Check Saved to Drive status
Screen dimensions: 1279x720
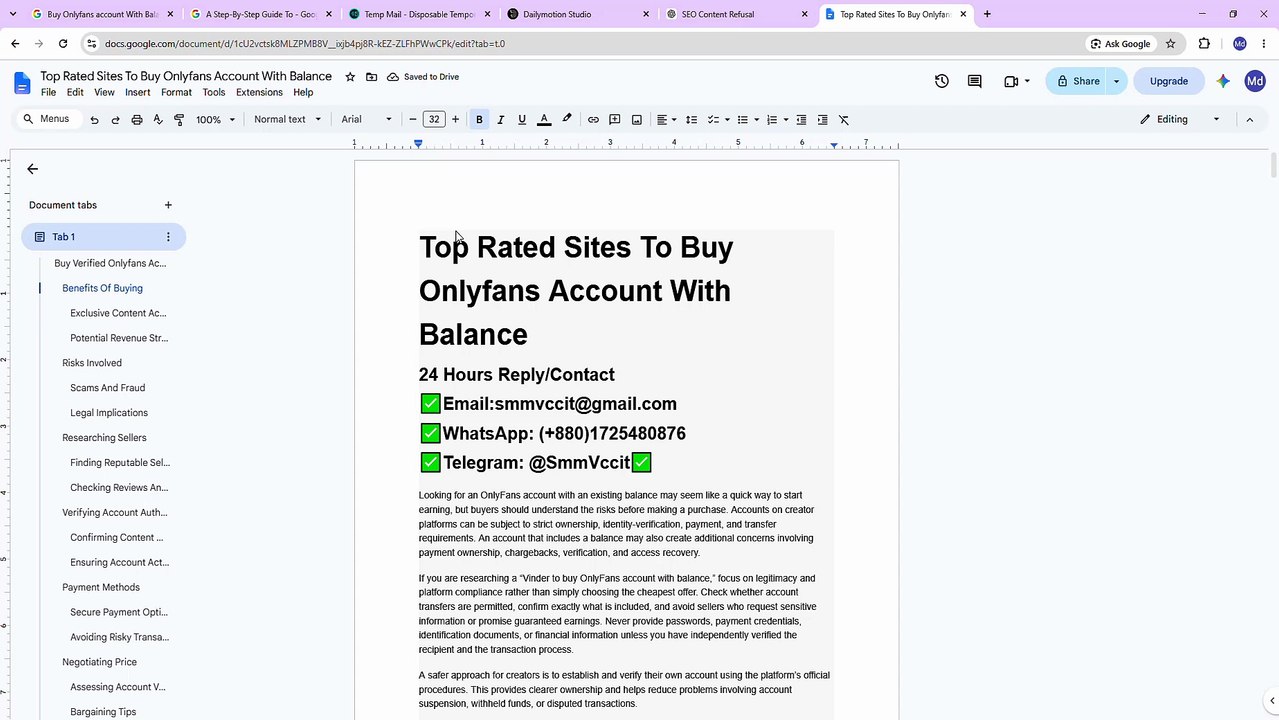point(423,77)
